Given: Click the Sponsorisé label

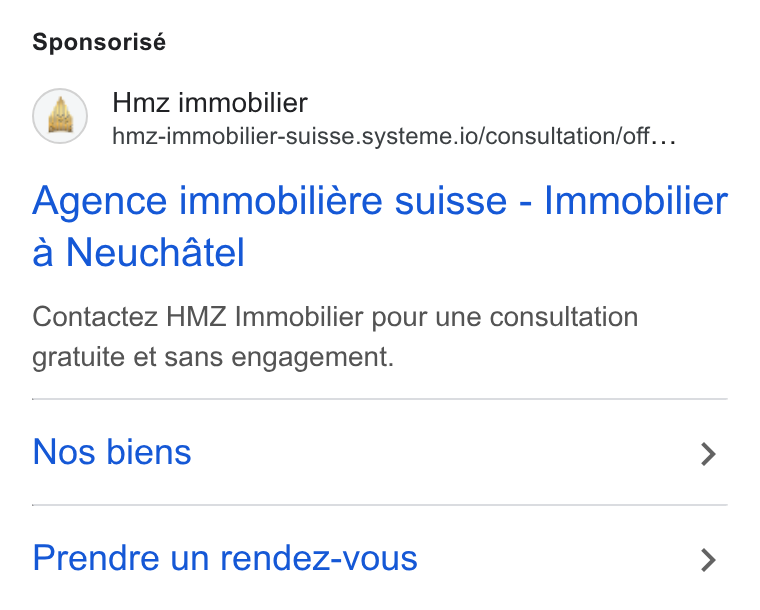Looking at the screenshot, I should [x=99, y=42].
